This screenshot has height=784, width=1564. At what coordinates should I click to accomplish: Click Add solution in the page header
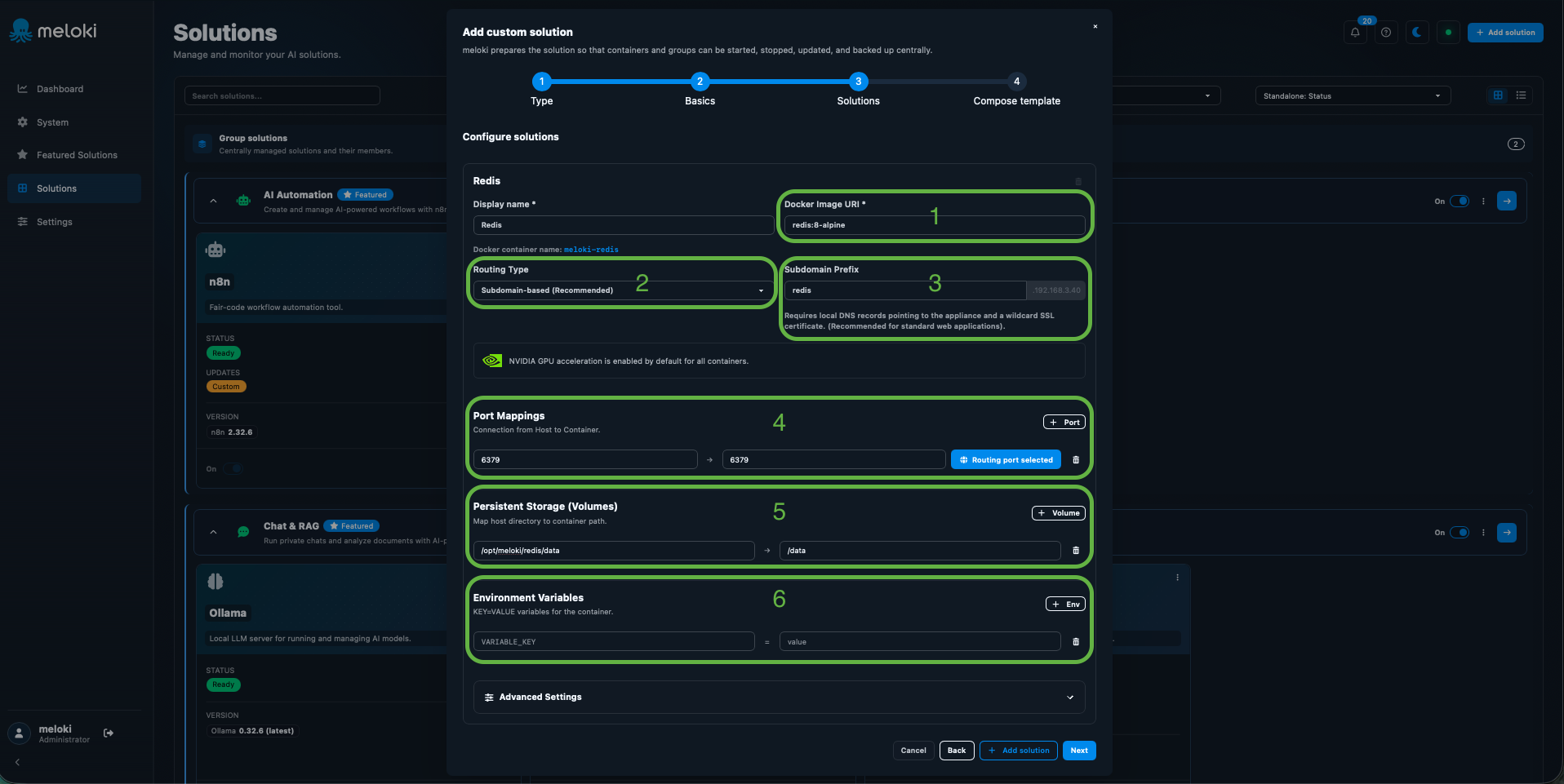coord(1505,33)
